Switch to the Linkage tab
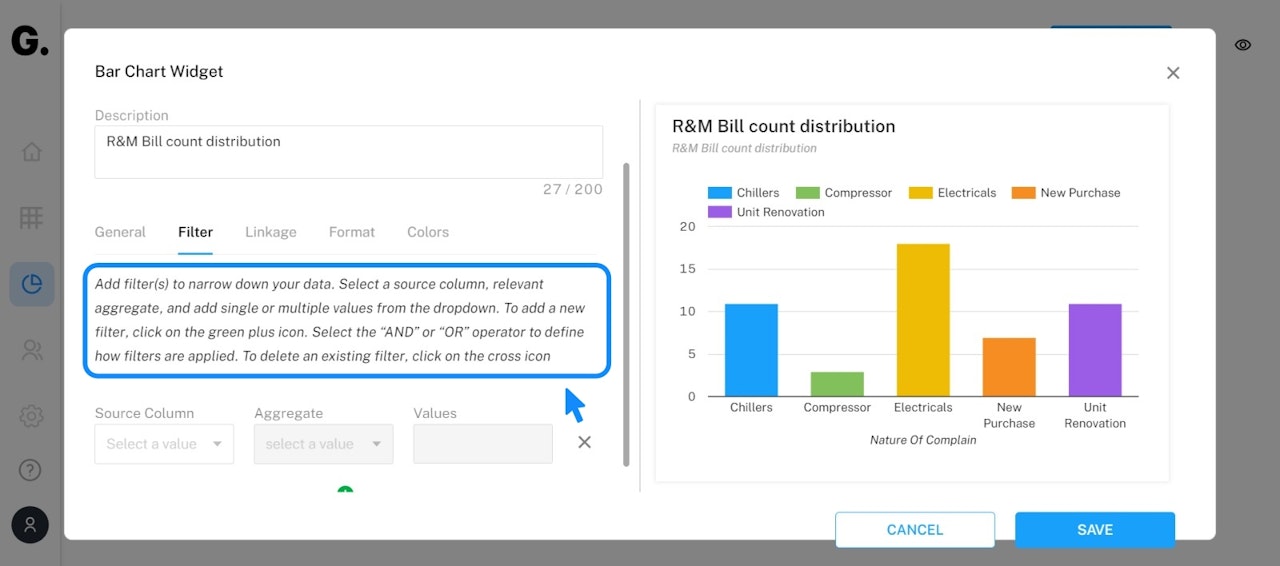This screenshot has width=1280, height=566. coord(271,232)
